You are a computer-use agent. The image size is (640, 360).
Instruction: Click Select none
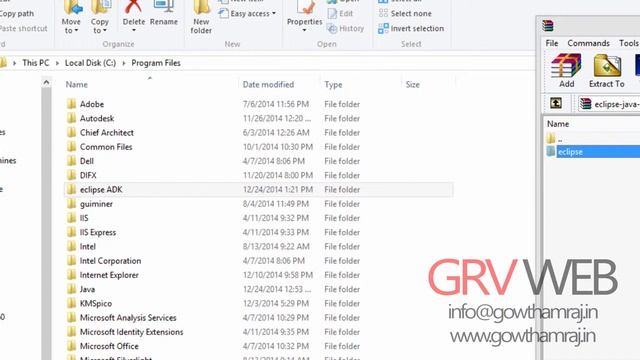point(405,13)
